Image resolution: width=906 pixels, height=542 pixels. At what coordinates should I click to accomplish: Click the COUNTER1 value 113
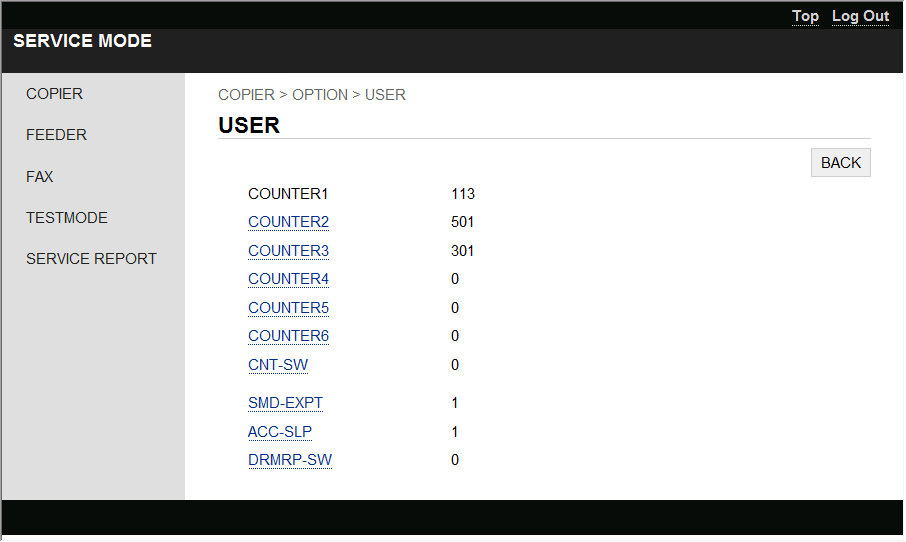click(x=463, y=194)
